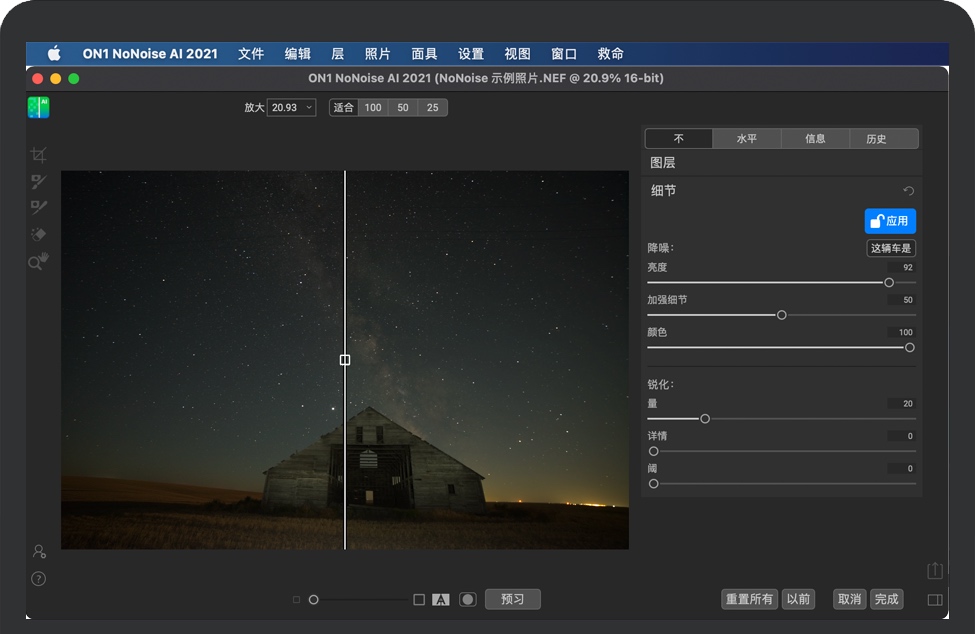Click the 完成 button to finish

[x=886, y=599]
